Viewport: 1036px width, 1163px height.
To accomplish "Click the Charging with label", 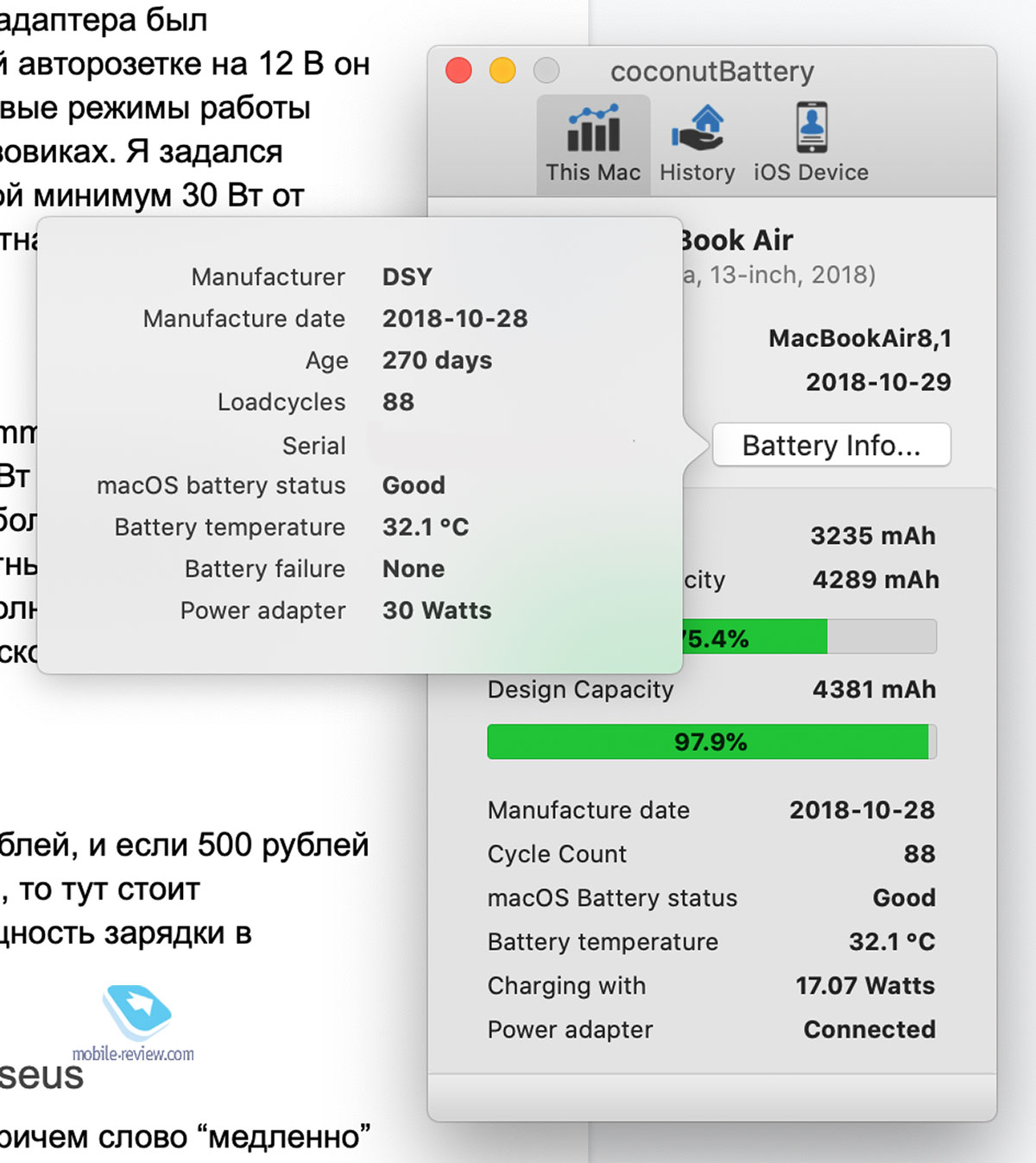I will pos(566,986).
